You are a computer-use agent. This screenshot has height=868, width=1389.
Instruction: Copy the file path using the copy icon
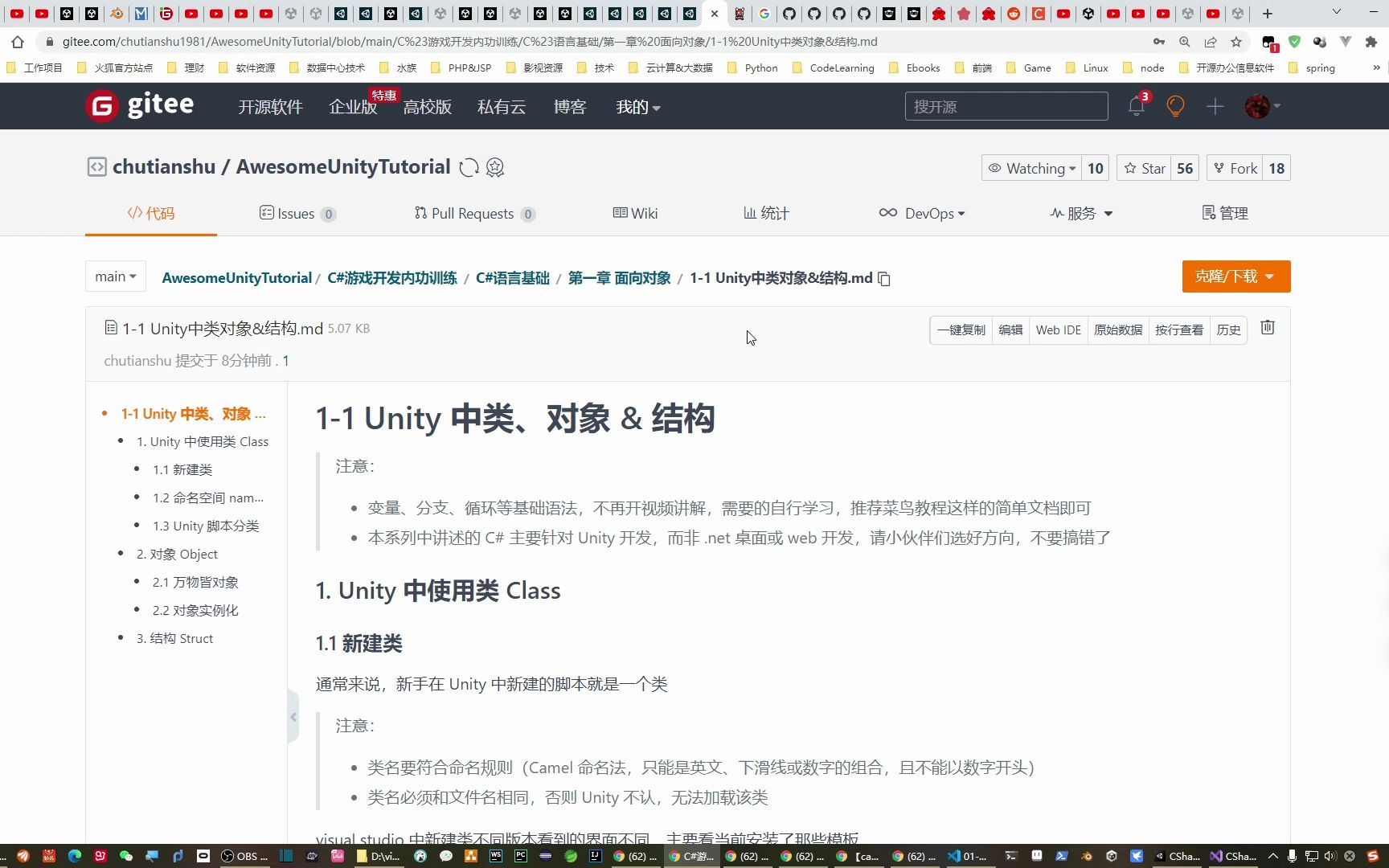click(884, 278)
